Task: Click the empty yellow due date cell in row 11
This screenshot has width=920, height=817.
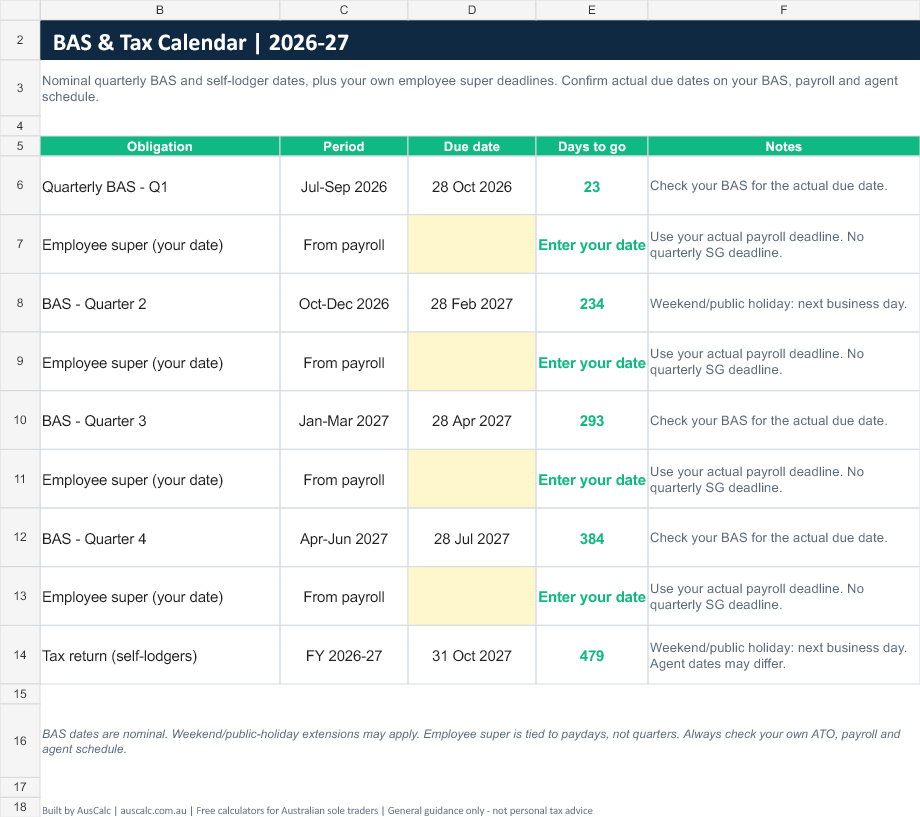Action: pyautogui.click(x=472, y=479)
